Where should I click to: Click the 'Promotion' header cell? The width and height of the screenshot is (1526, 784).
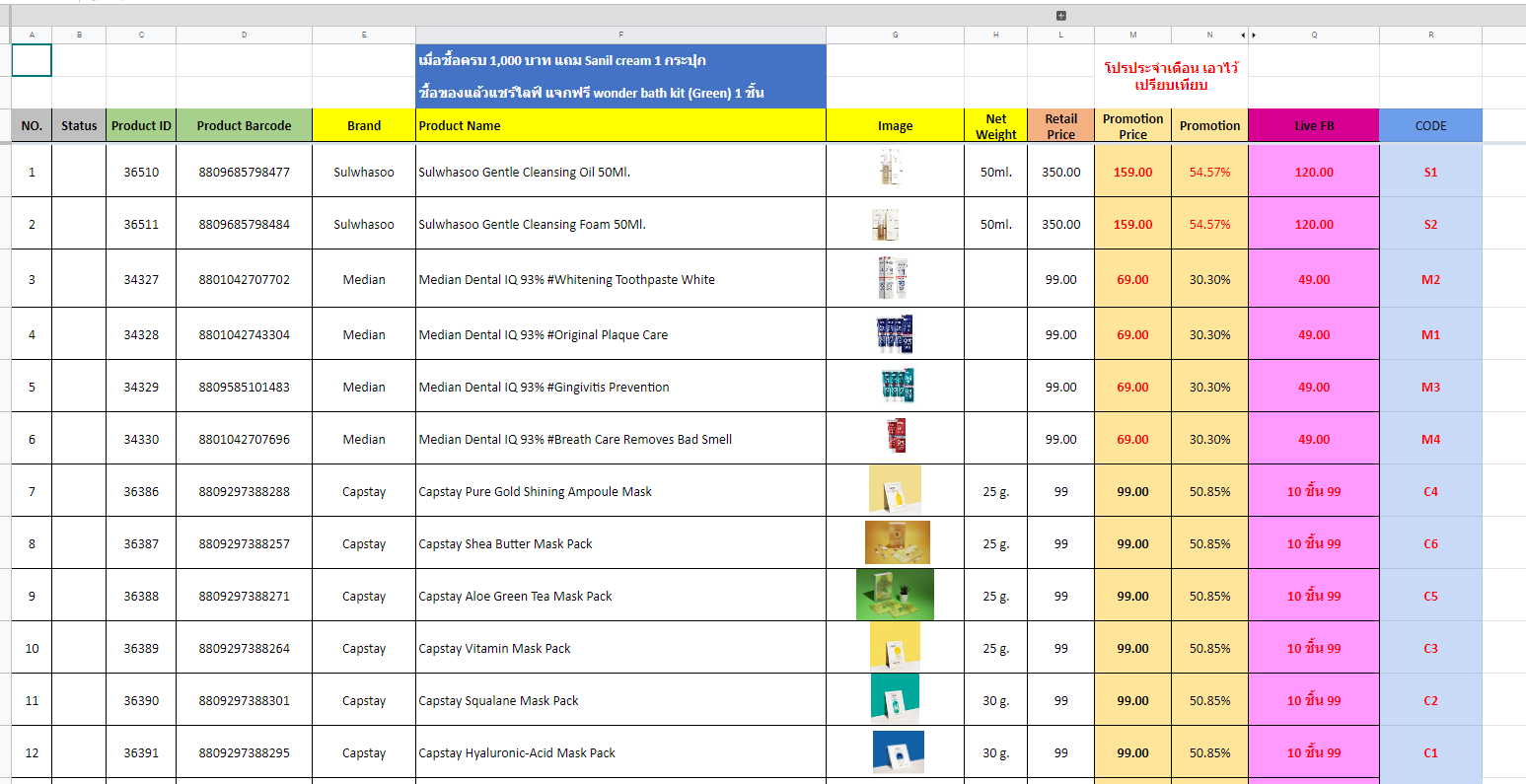tap(1209, 125)
